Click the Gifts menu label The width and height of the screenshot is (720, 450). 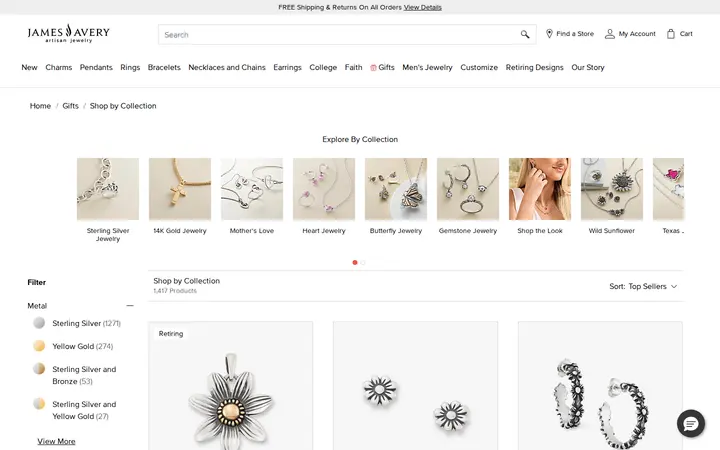pos(386,68)
